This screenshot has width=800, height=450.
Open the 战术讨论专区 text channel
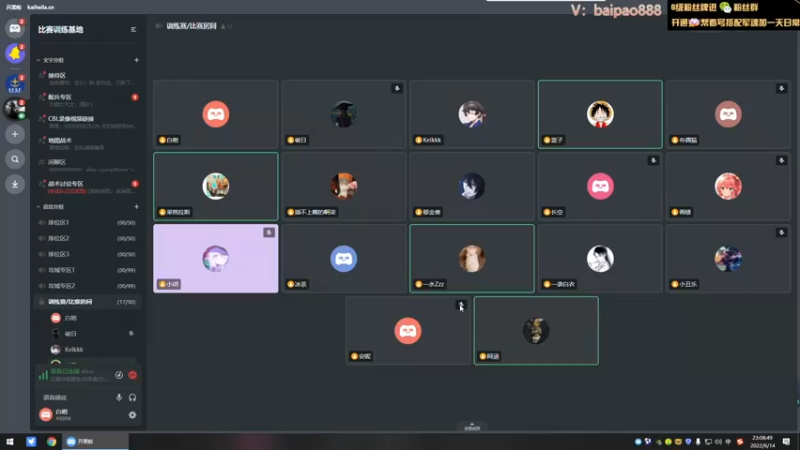(88, 187)
